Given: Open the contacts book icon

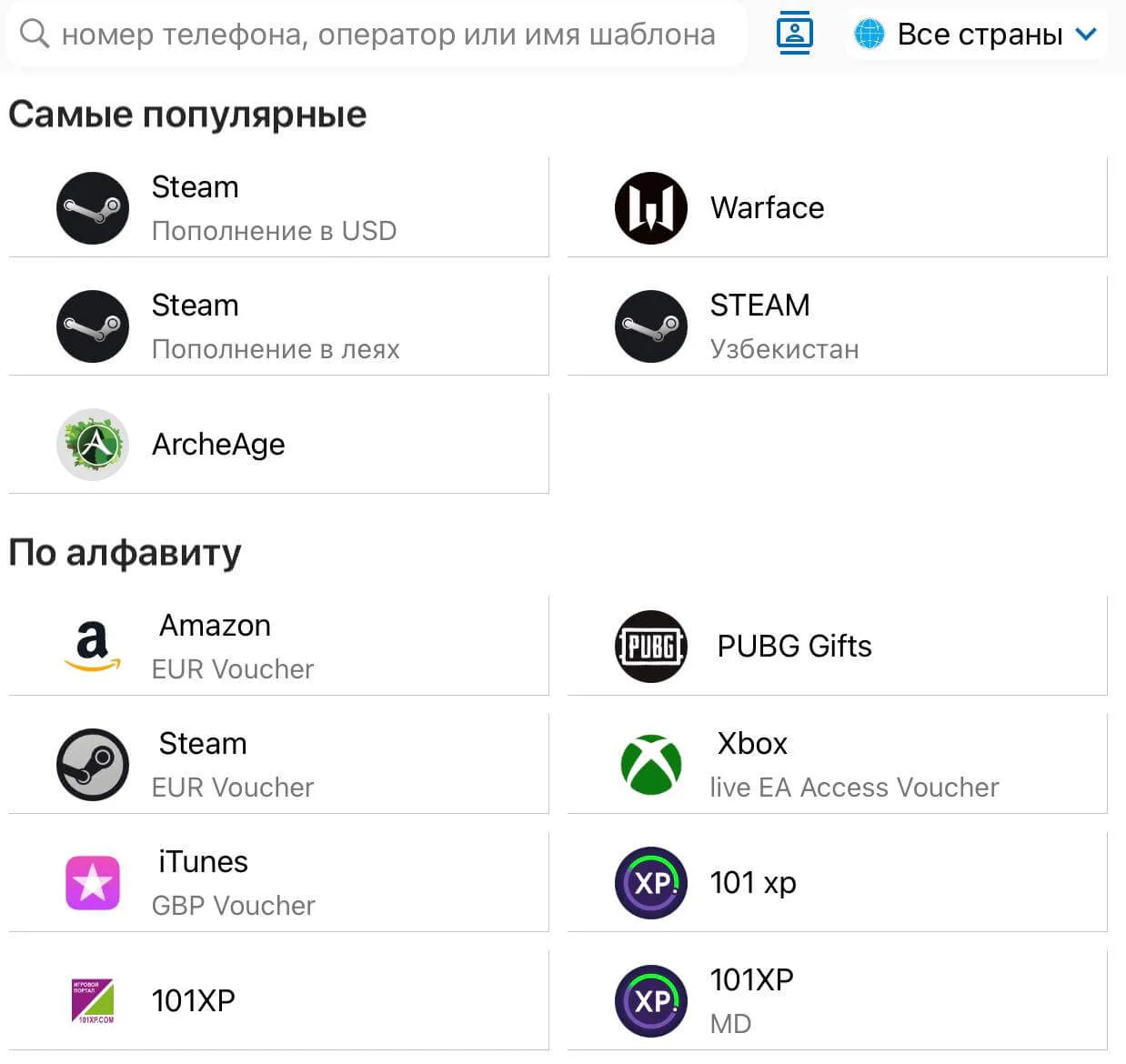Looking at the screenshot, I should 794,34.
